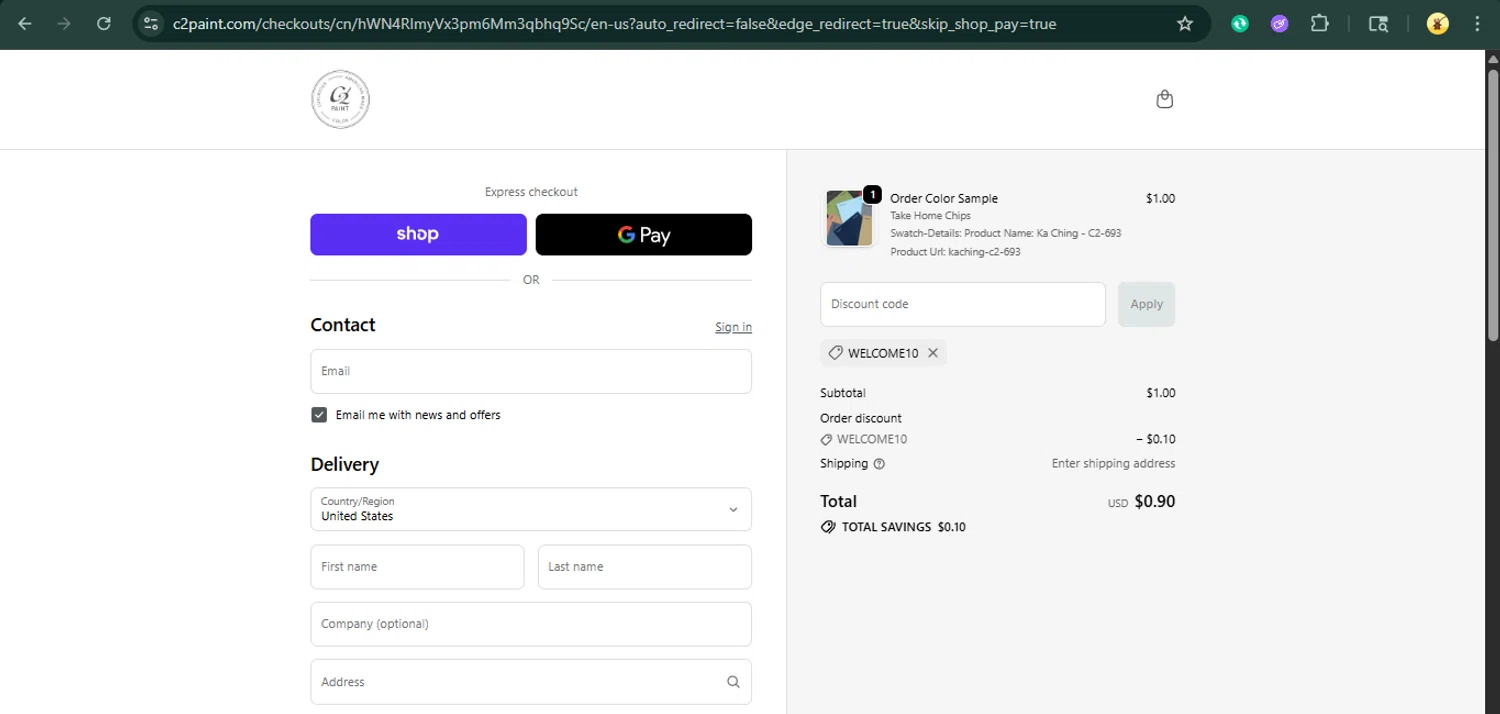Click the discount tag icon beside WELCOME10 chip
The height and width of the screenshot is (714, 1500).
point(835,353)
